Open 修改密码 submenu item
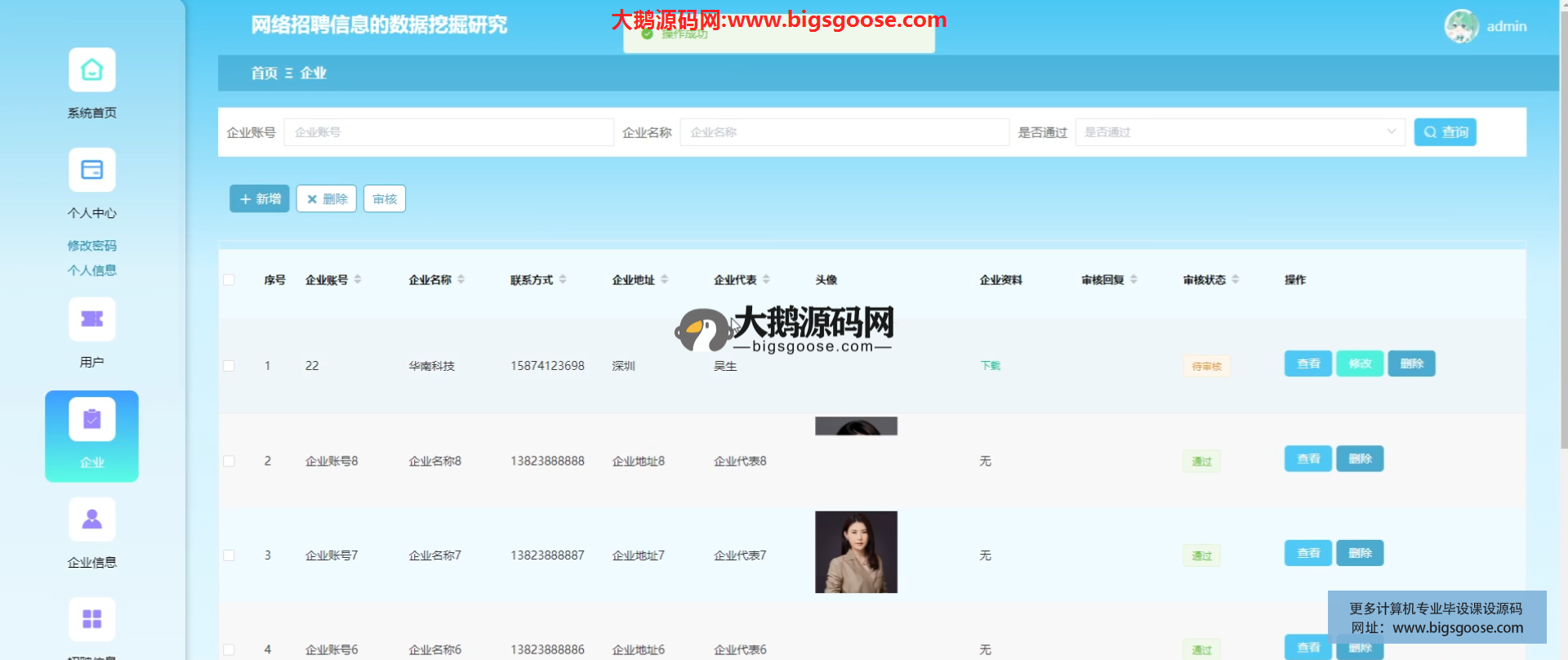This screenshot has width=1568, height=660. tap(91, 246)
